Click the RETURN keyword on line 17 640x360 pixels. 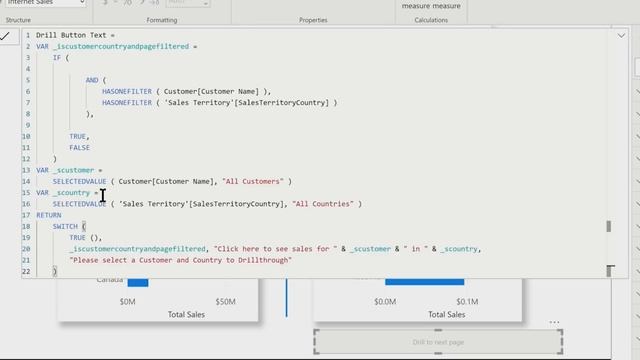tap(49, 215)
